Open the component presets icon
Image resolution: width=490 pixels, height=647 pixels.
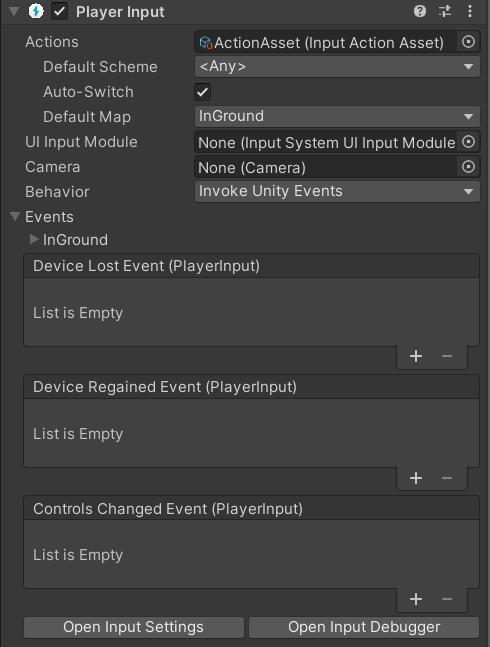[x=445, y=11]
